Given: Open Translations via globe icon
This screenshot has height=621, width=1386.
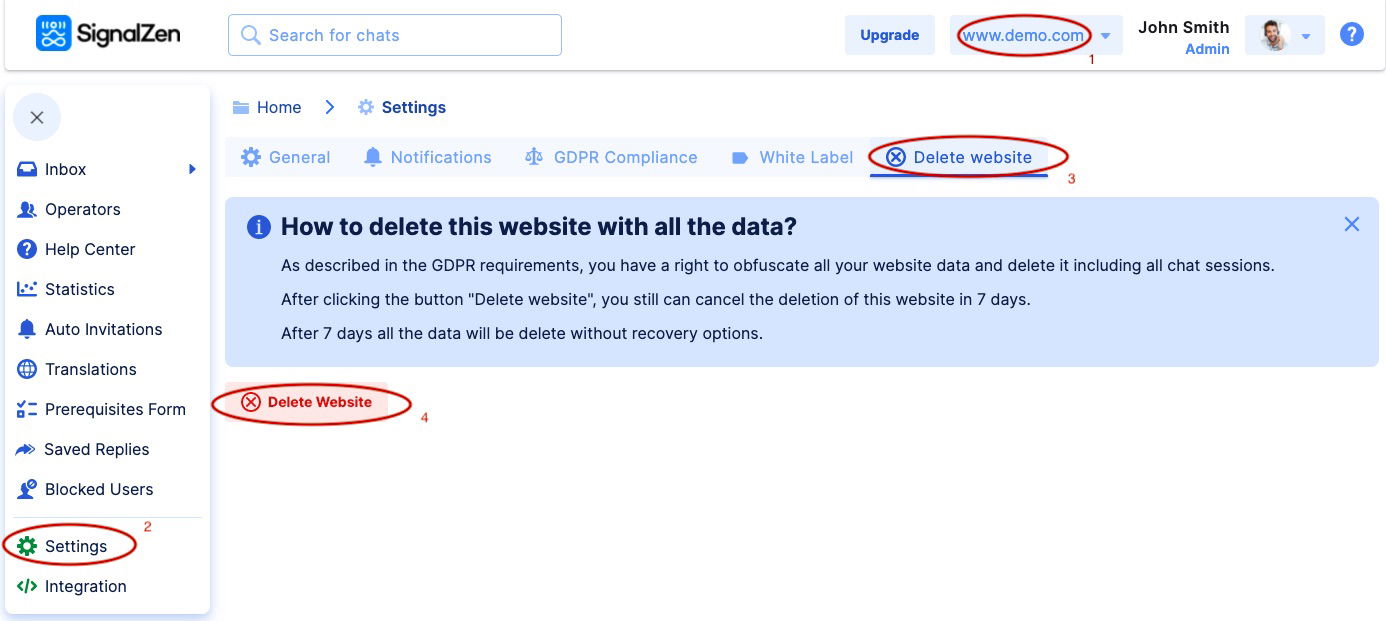Looking at the screenshot, I should (27, 369).
